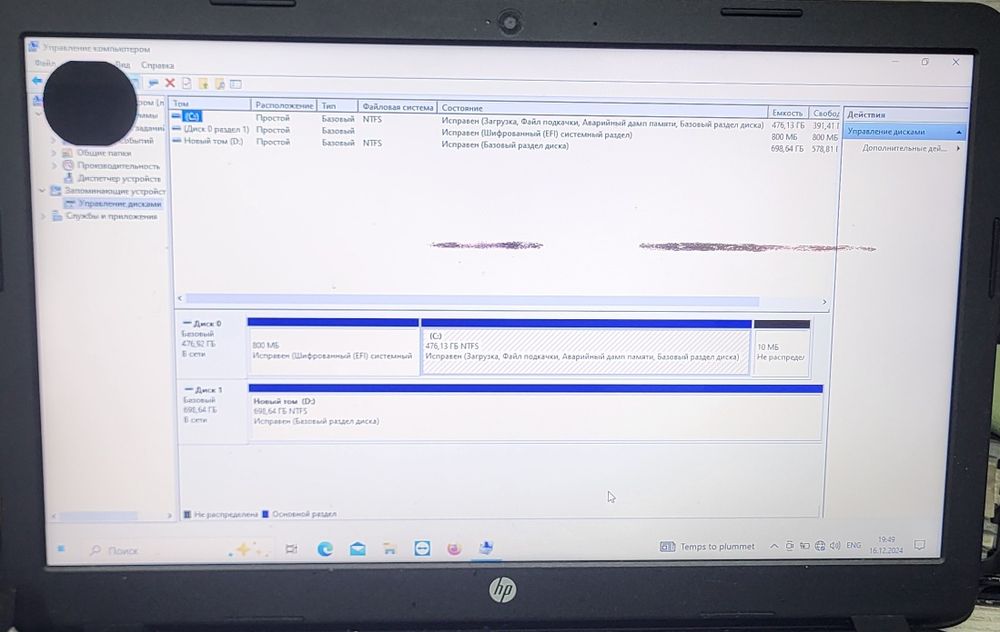This screenshot has height=632, width=1000.
Task: Open the pink swirl app on taskbar
Action: 454,548
